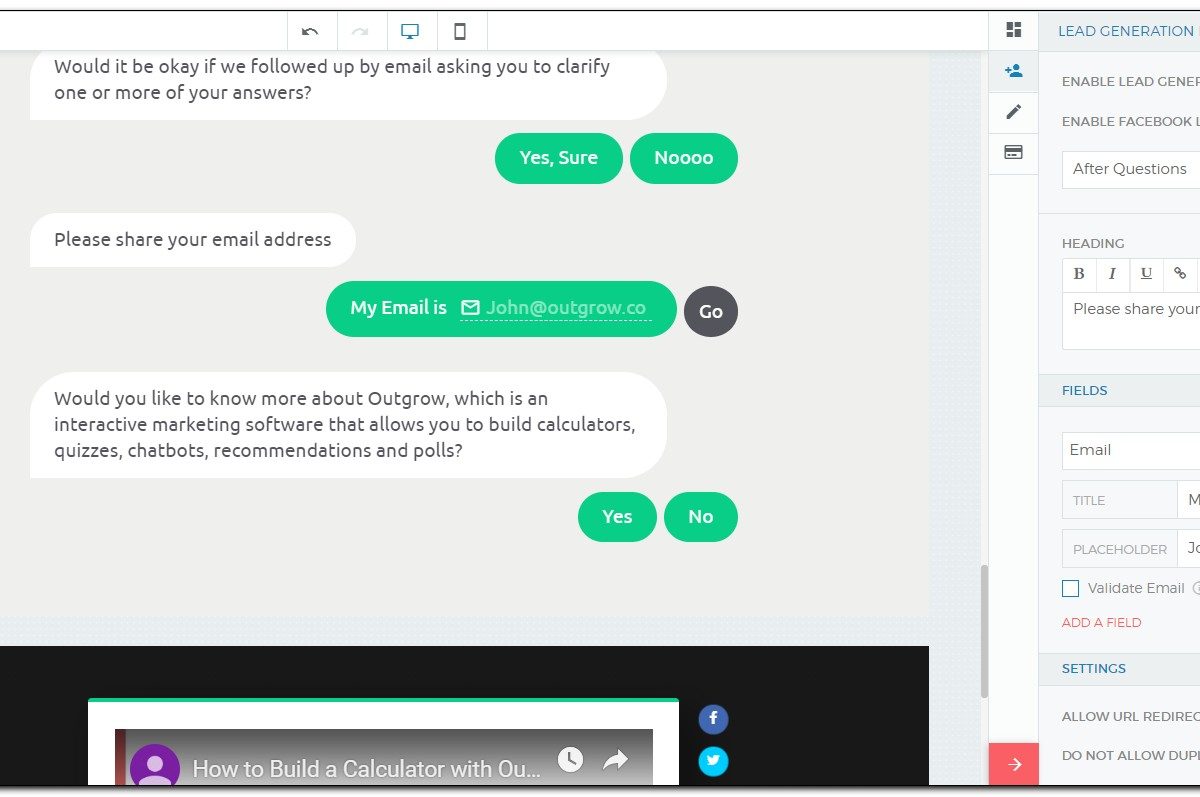Enable the Validate Email checkbox
The width and height of the screenshot is (1200, 797).
[x=1071, y=589]
